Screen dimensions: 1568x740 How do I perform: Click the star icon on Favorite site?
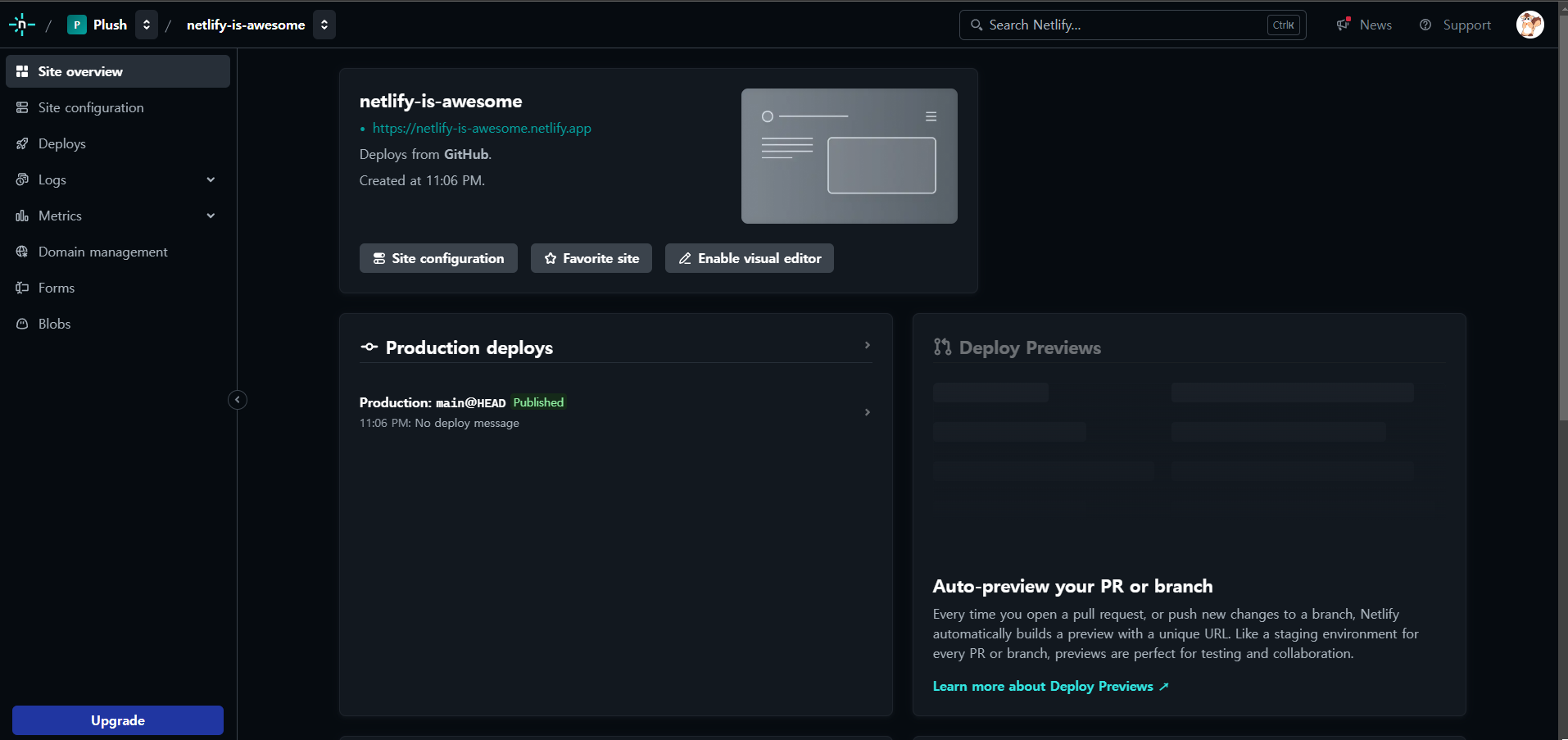[x=551, y=258]
